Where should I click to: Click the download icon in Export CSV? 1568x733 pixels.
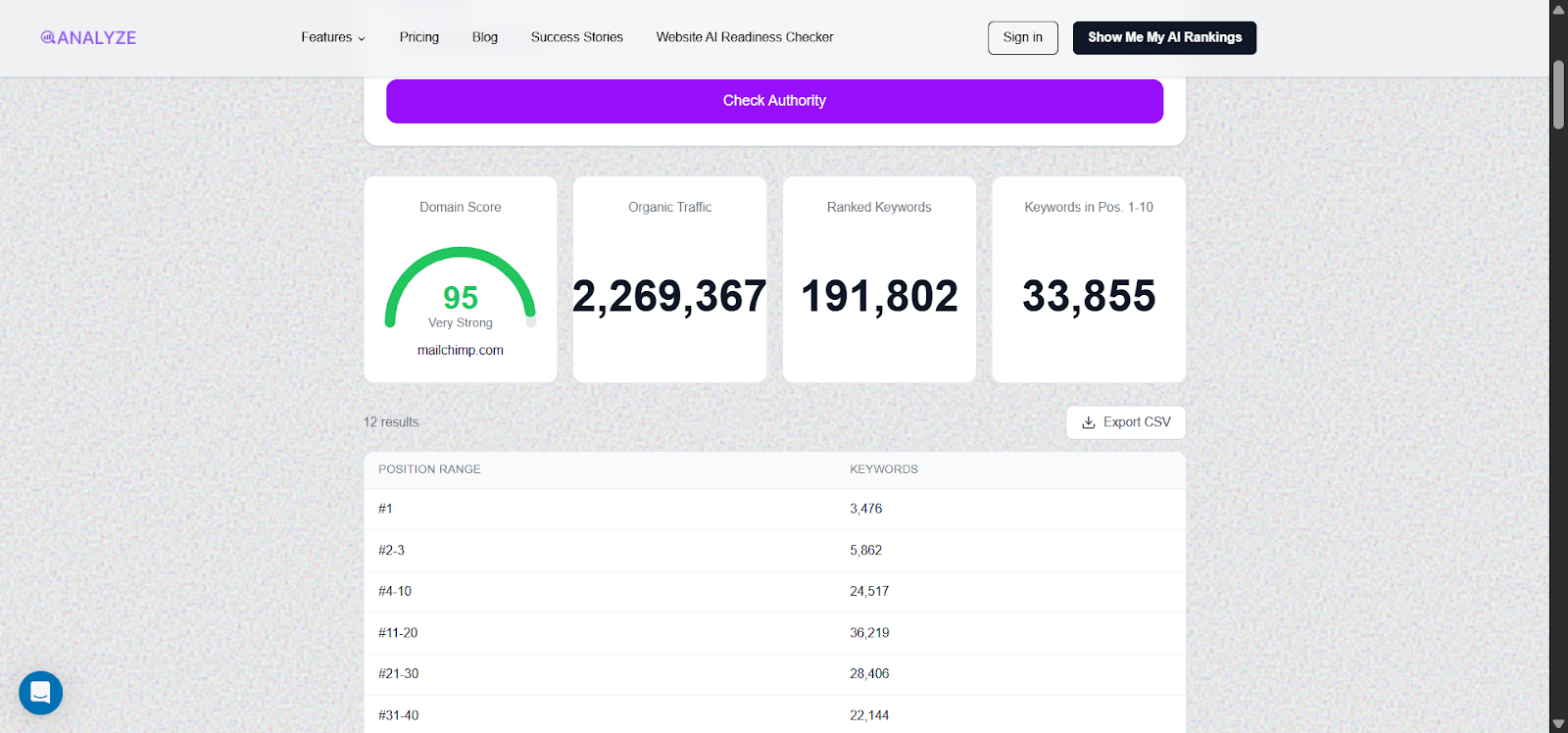point(1088,422)
